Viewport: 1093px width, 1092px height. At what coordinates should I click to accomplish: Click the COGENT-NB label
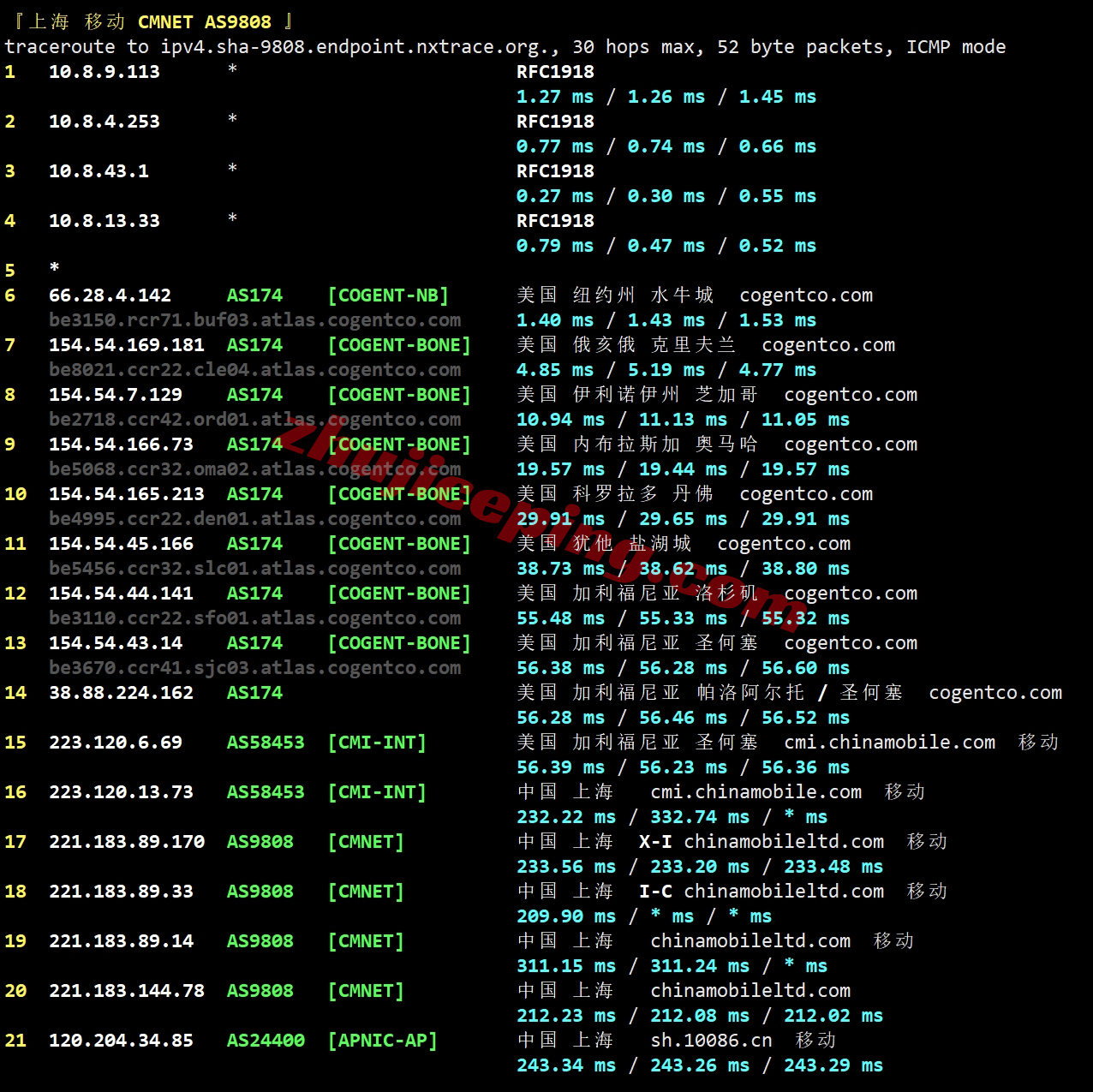pyautogui.click(x=388, y=295)
